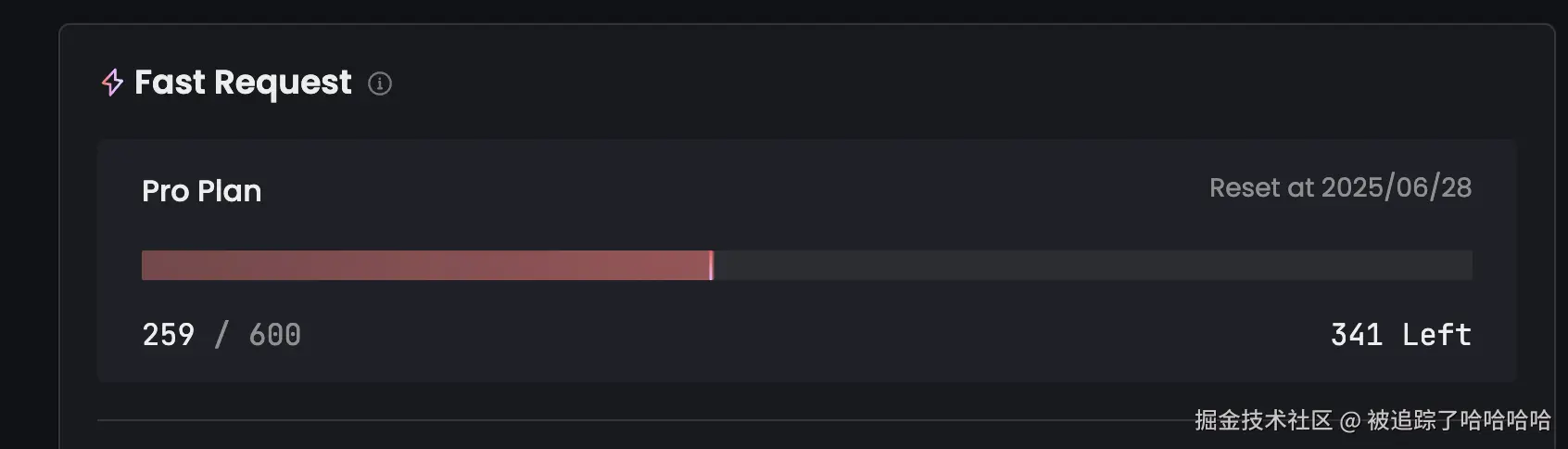
Task: Click the total quota number 600
Action: pos(274,335)
